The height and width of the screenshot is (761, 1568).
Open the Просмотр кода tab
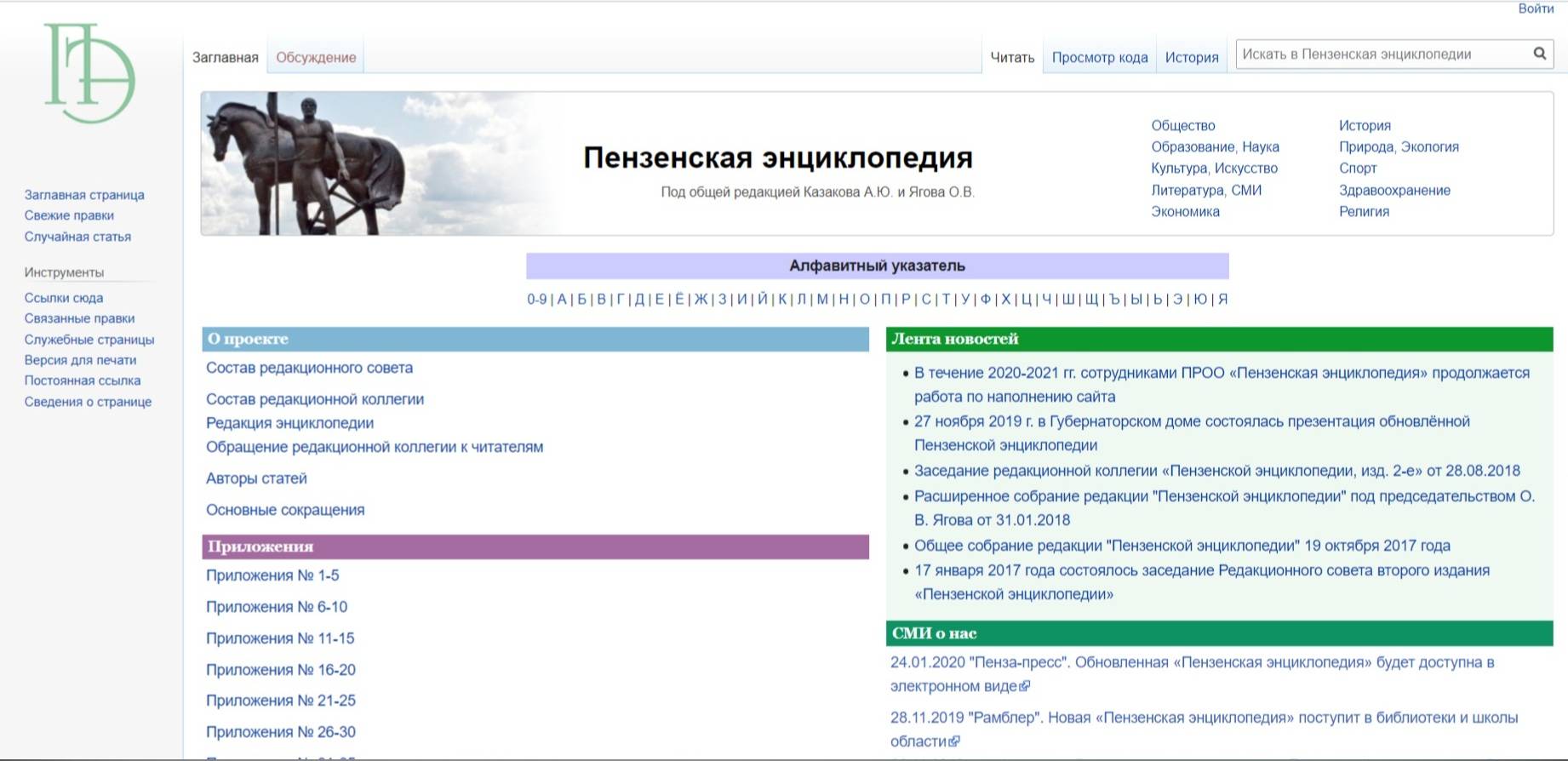(x=1099, y=57)
